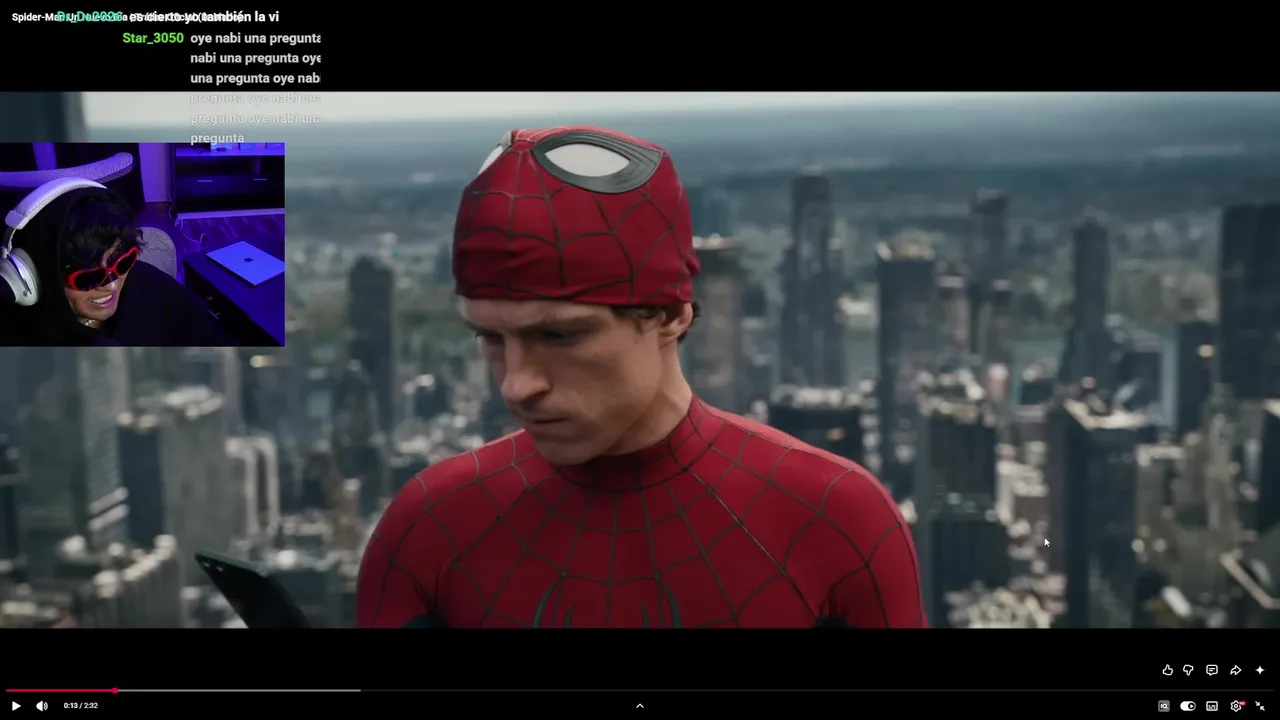
Task: Click the IQ extension button
Action: click(1163, 706)
